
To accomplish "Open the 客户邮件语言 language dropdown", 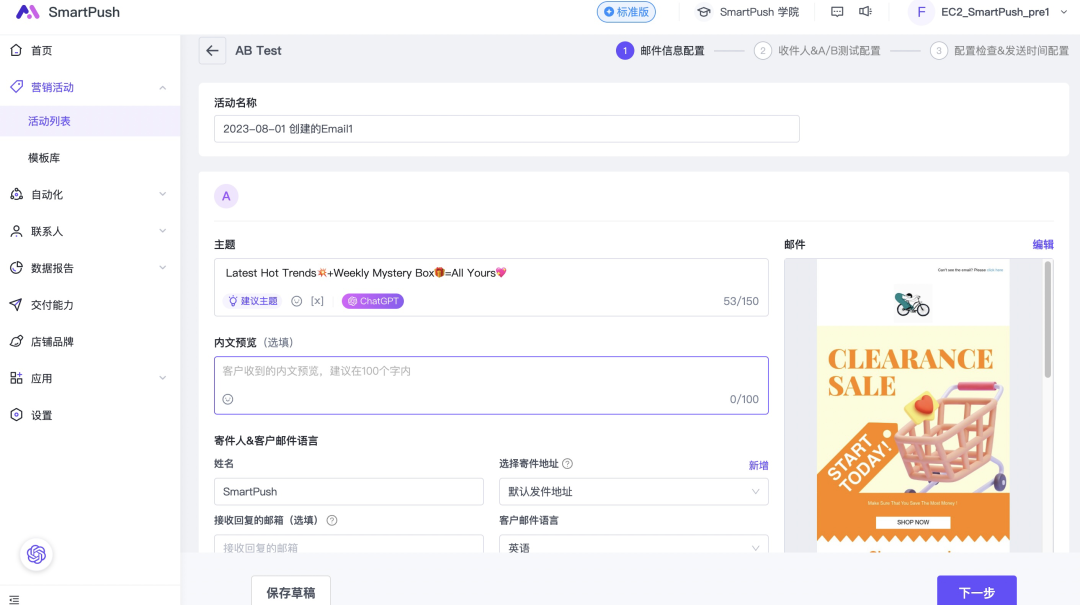I will (634, 547).
